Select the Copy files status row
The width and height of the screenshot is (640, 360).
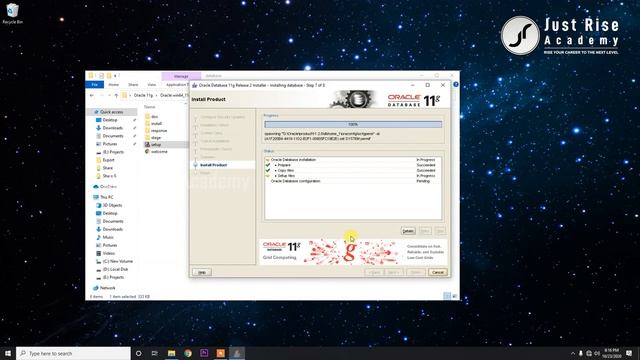click(x=353, y=170)
